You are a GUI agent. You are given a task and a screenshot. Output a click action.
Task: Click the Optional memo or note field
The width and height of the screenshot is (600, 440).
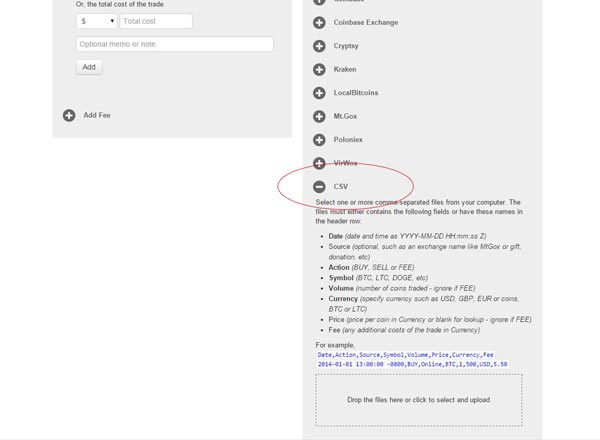click(175, 44)
